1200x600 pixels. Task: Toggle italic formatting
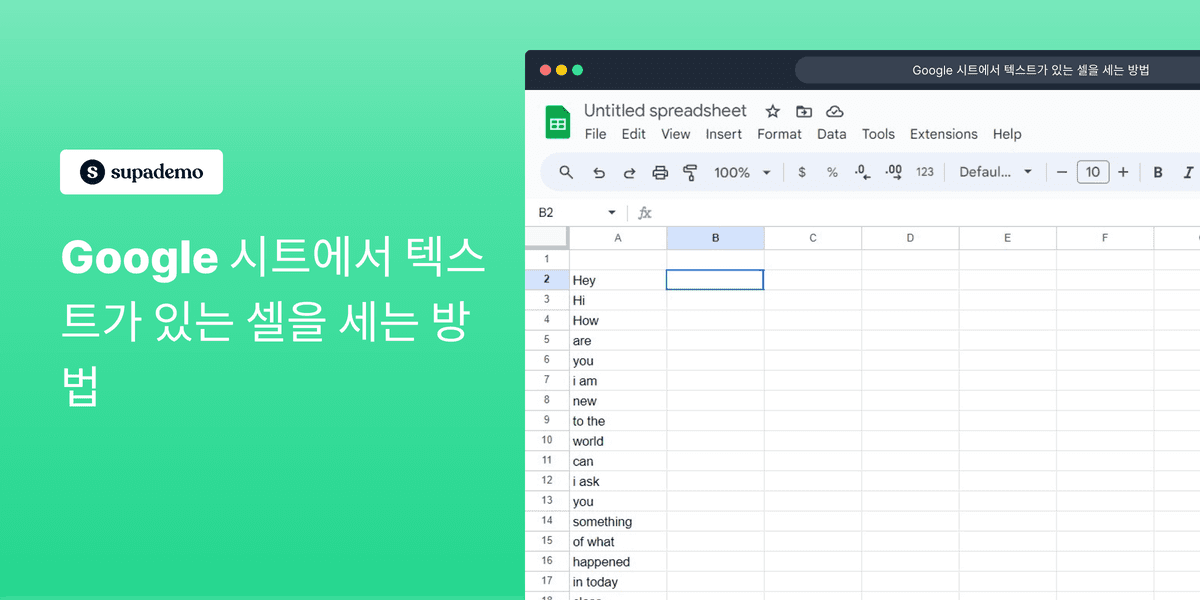click(x=1188, y=171)
